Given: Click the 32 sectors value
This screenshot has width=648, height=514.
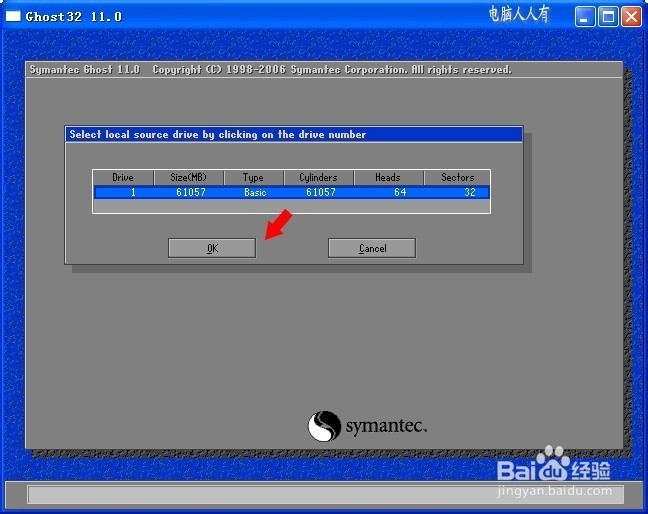Looking at the screenshot, I should click(469, 192).
